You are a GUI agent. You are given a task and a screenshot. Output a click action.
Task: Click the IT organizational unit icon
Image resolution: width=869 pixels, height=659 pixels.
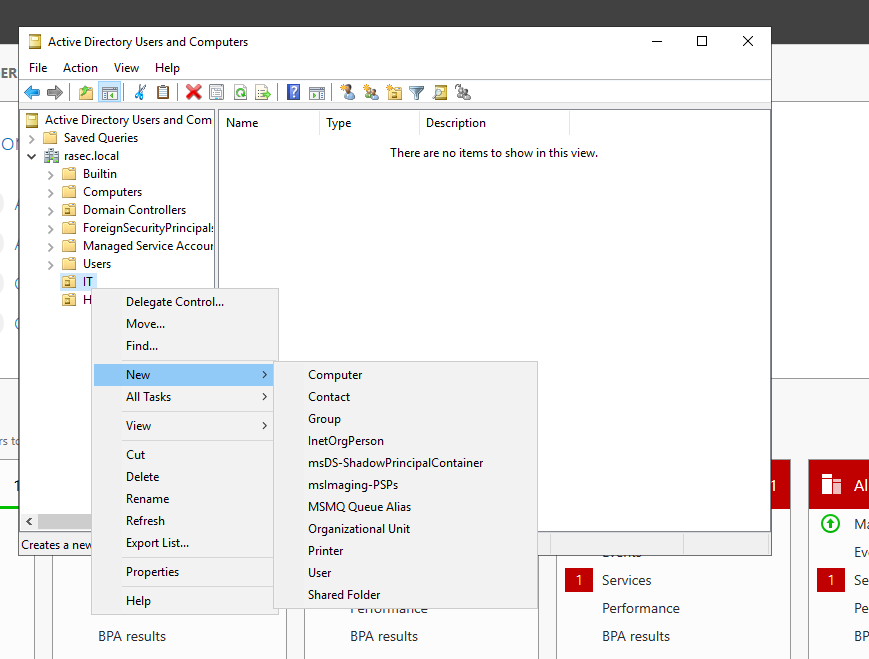pyautogui.click(x=69, y=282)
